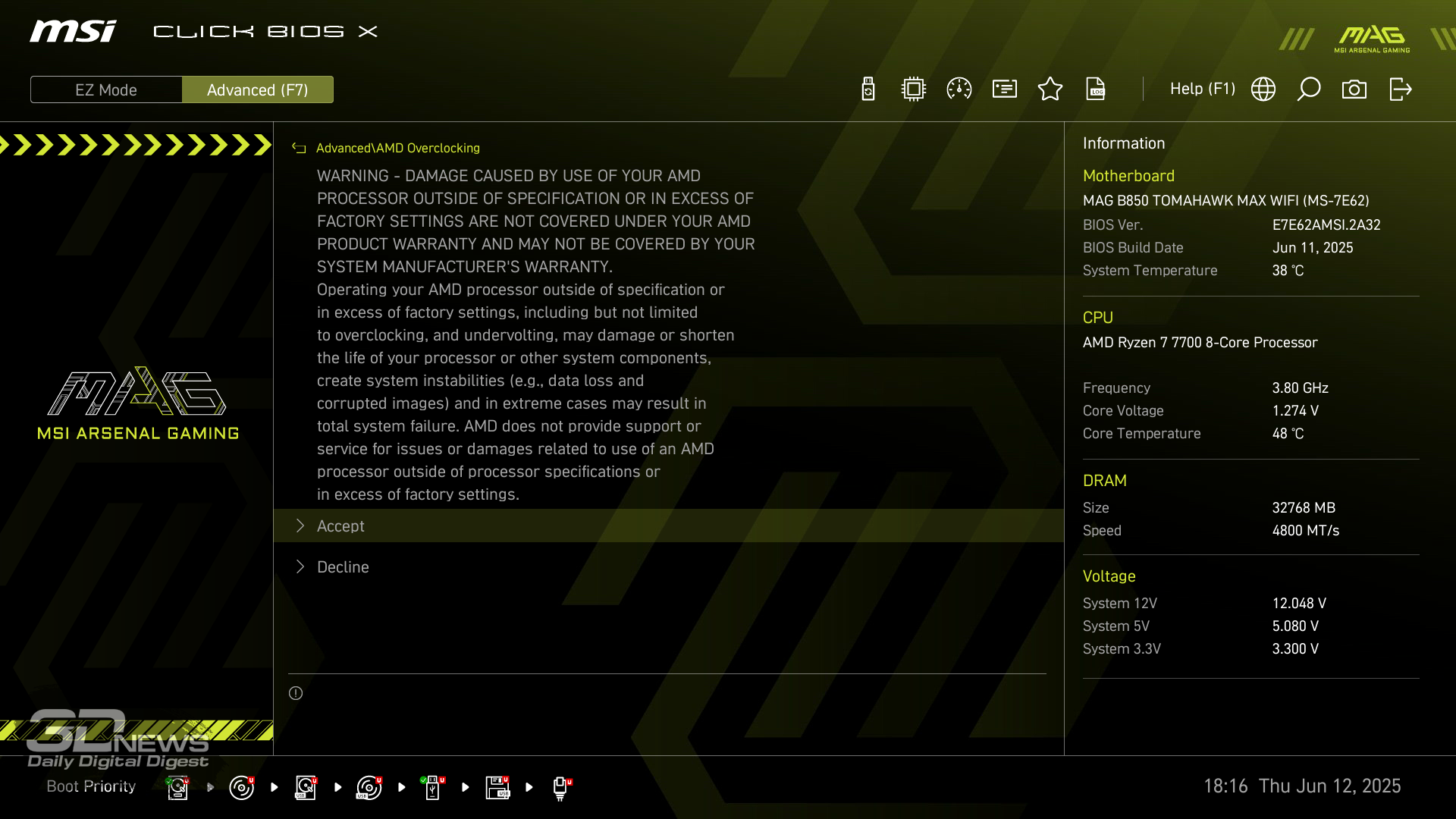The image size is (1456, 819).
Task: Click the Core Temperature 48 °C value
Action: tap(1288, 433)
